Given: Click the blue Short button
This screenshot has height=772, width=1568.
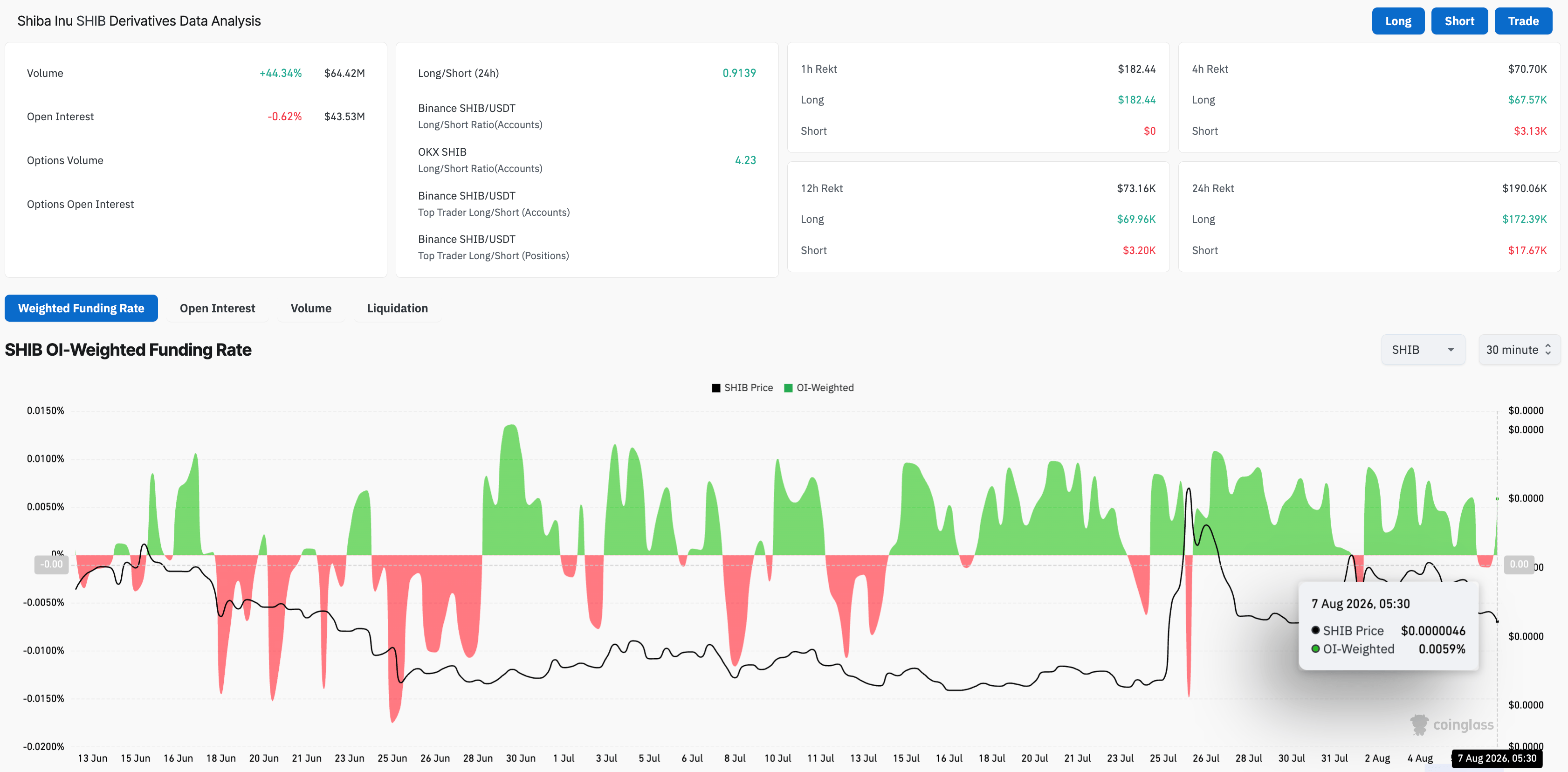Looking at the screenshot, I should 1459,21.
